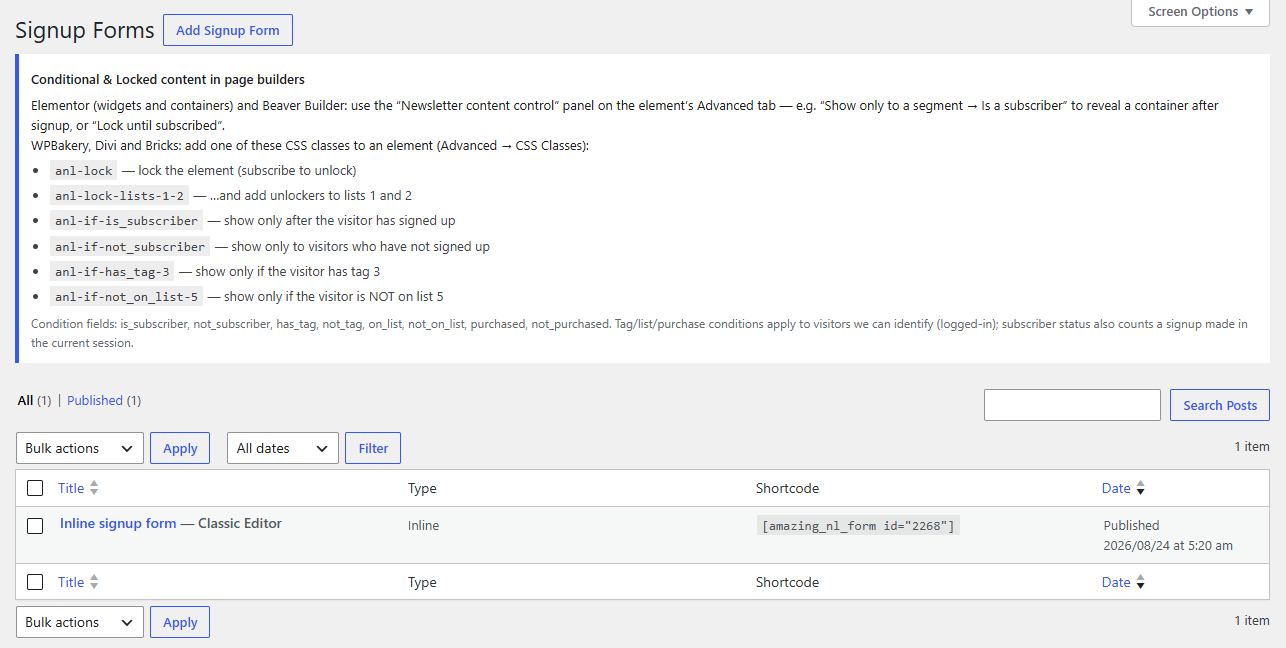Sort by Date in table footer
1286x648 pixels.
(x=1116, y=582)
